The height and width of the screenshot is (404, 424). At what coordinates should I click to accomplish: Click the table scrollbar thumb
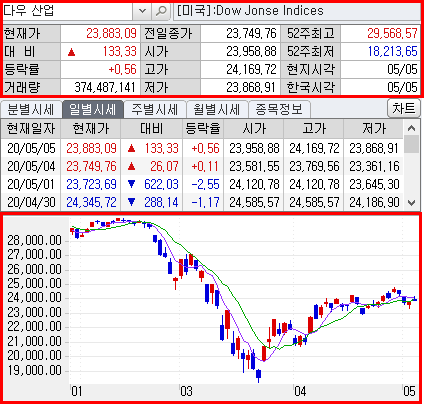(x=412, y=144)
